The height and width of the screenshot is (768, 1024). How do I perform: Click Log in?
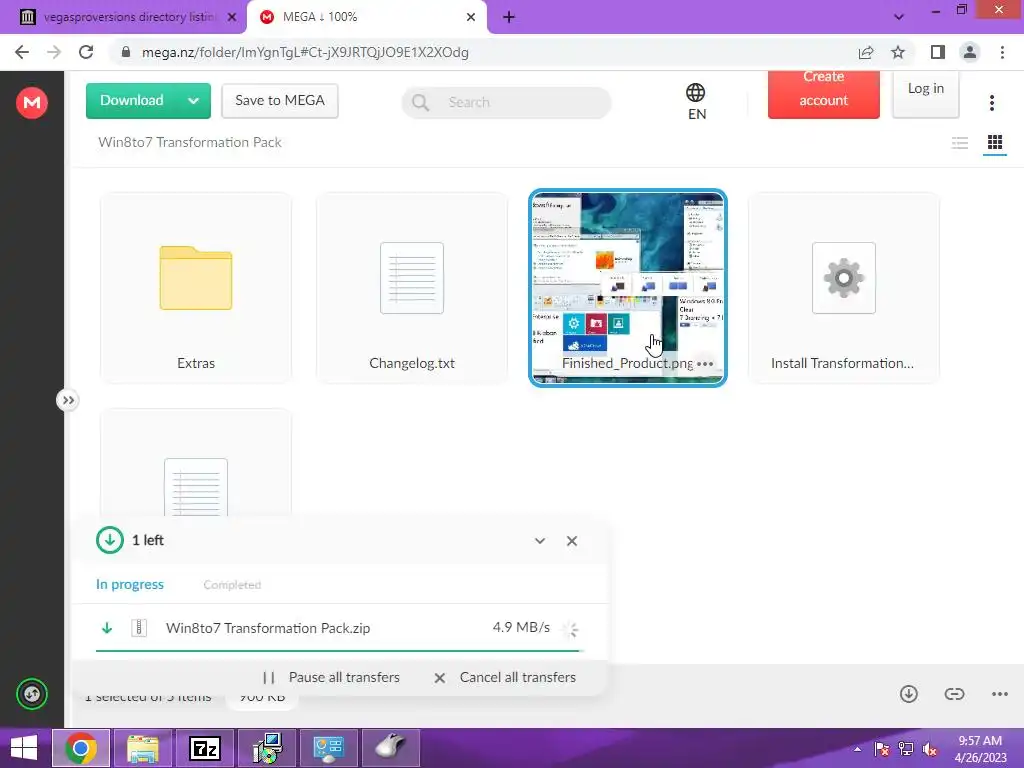(x=925, y=95)
